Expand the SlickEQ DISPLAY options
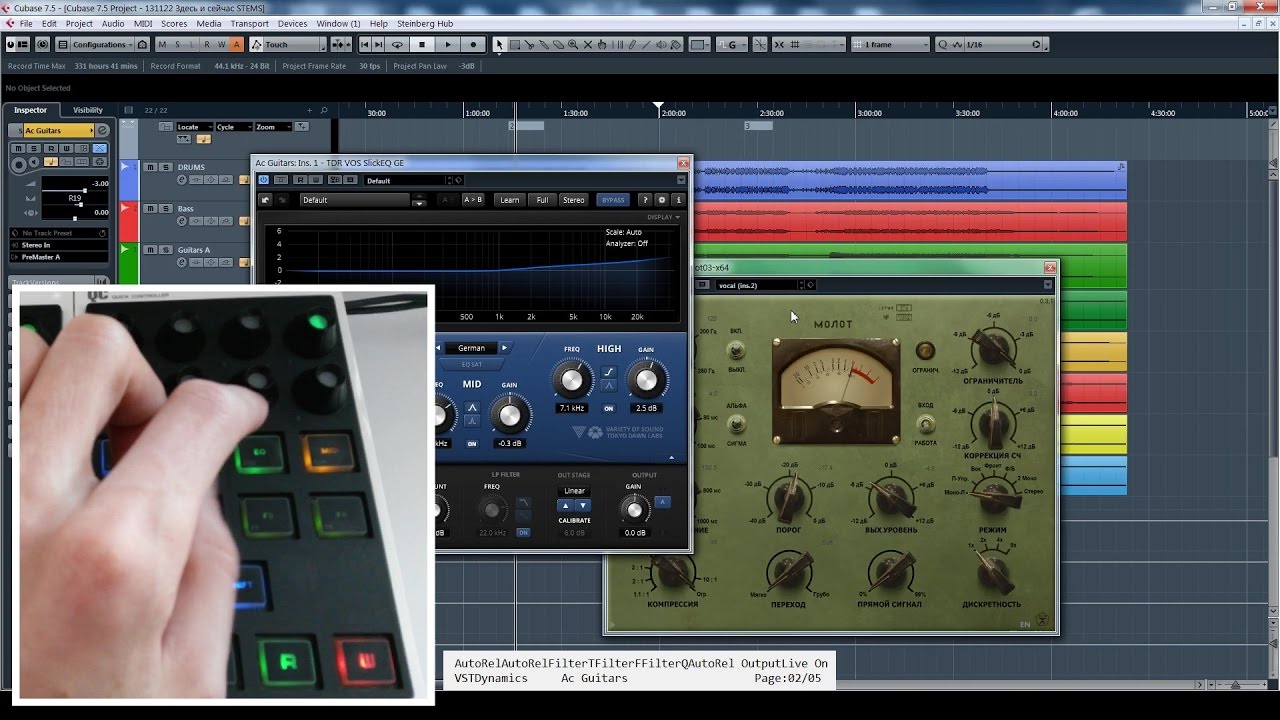The width and height of the screenshot is (1280, 720). (x=663, y=217)
